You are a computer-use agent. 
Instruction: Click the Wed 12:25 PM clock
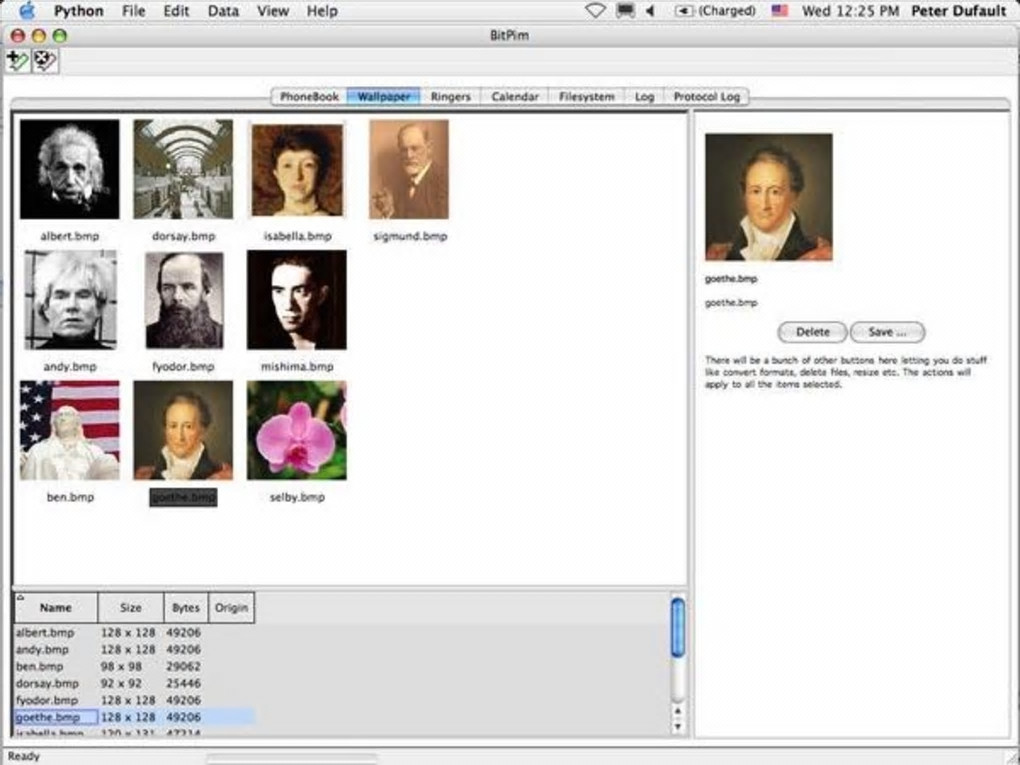pyautogui.click(x=850, y=10)
